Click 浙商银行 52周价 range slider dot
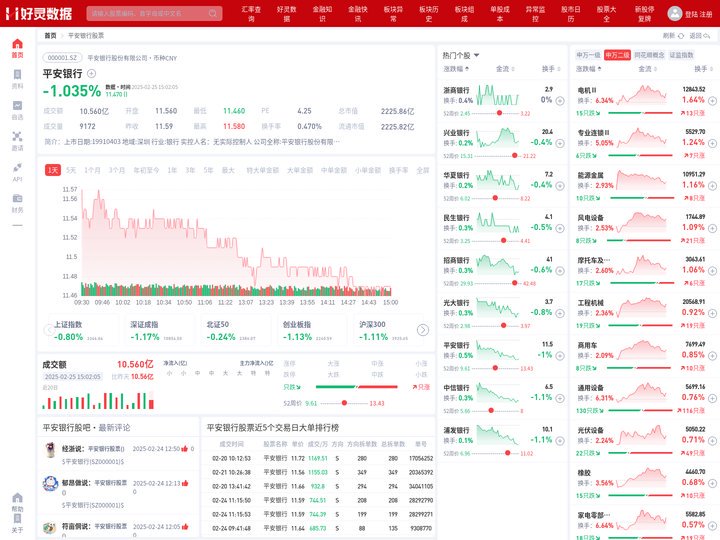 [499, 113]
